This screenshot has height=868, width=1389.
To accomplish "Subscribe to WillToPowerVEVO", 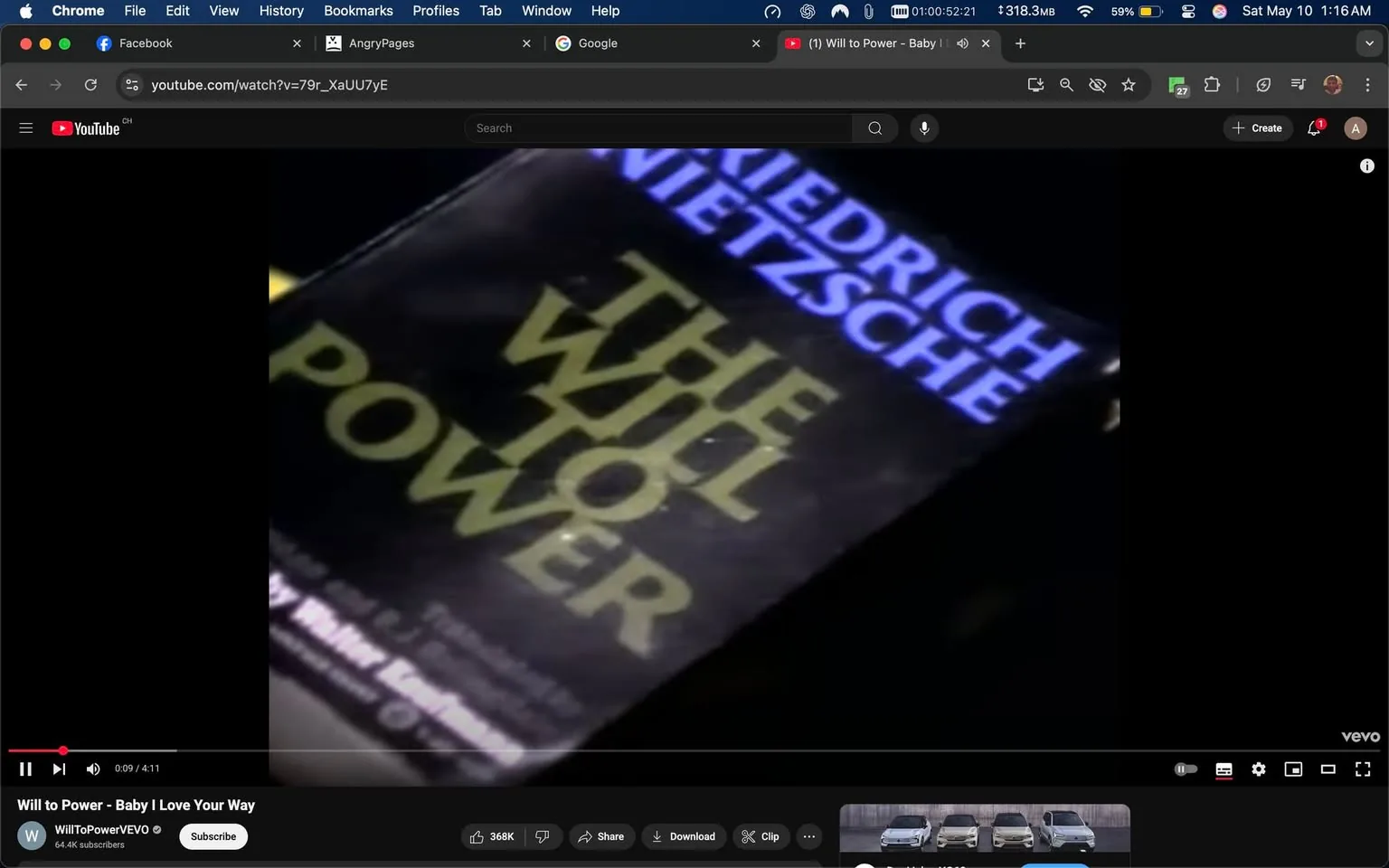I will click(213, 836).
